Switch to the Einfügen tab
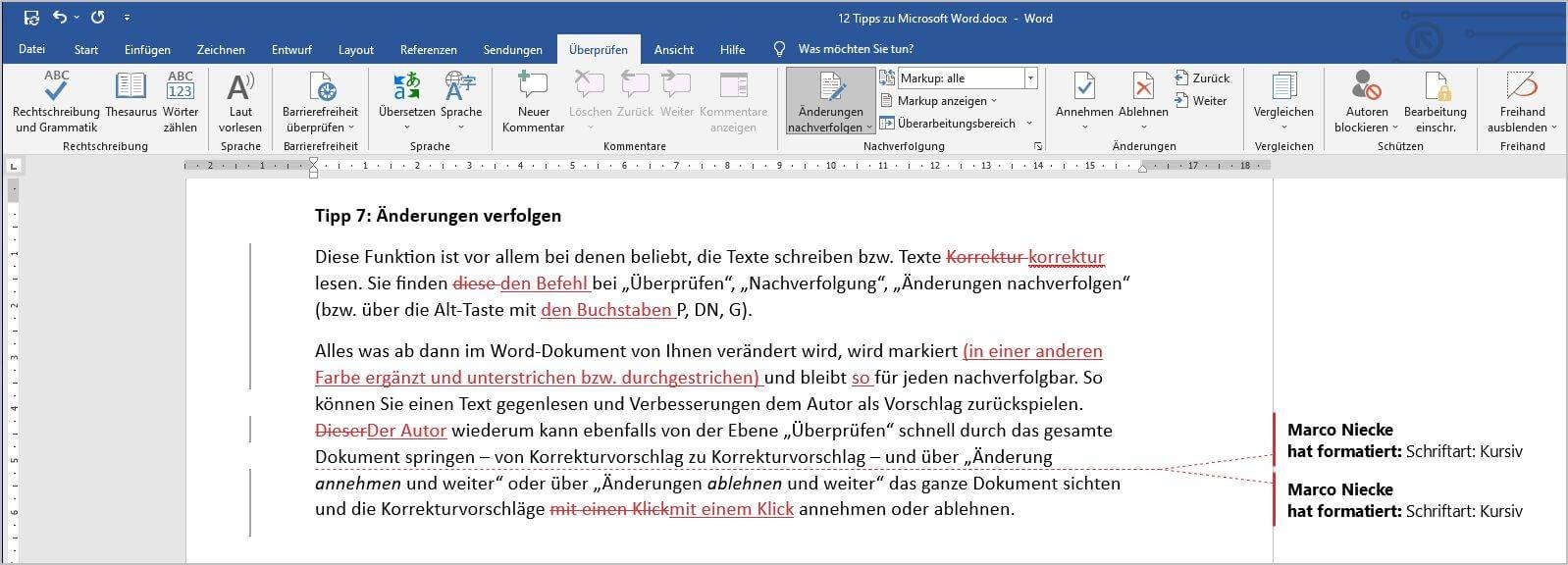Viewport: 1568px width, 565px height. (x=147, y=50)
